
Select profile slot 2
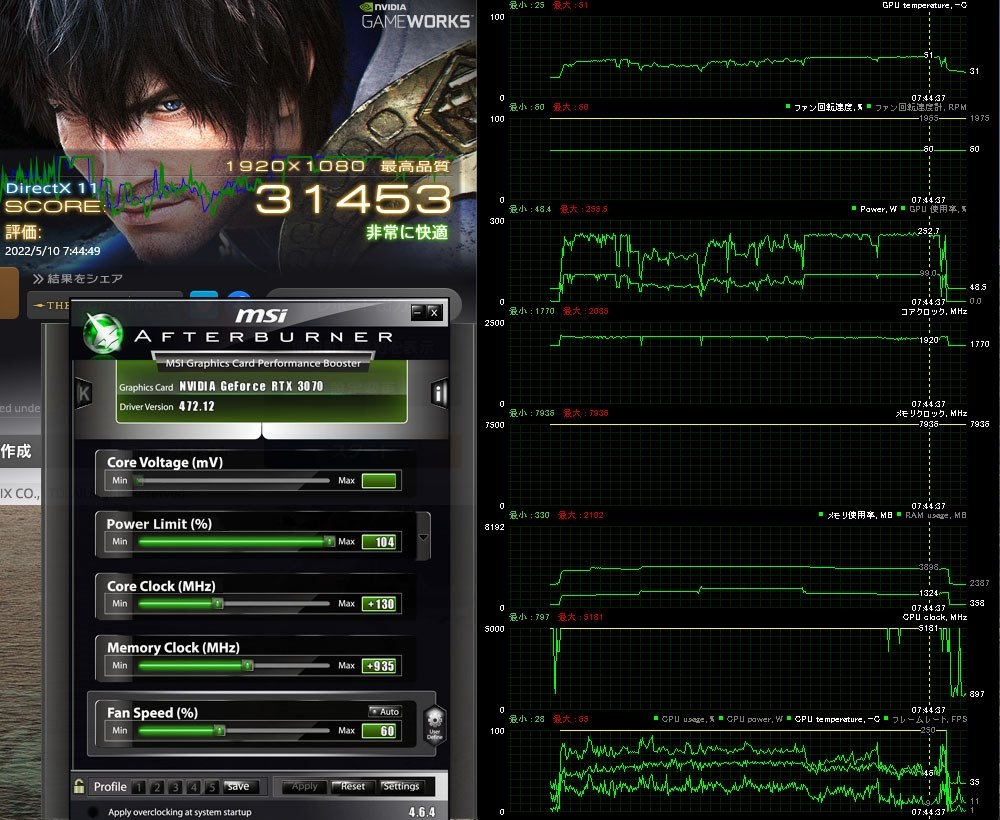pos(157,787)
